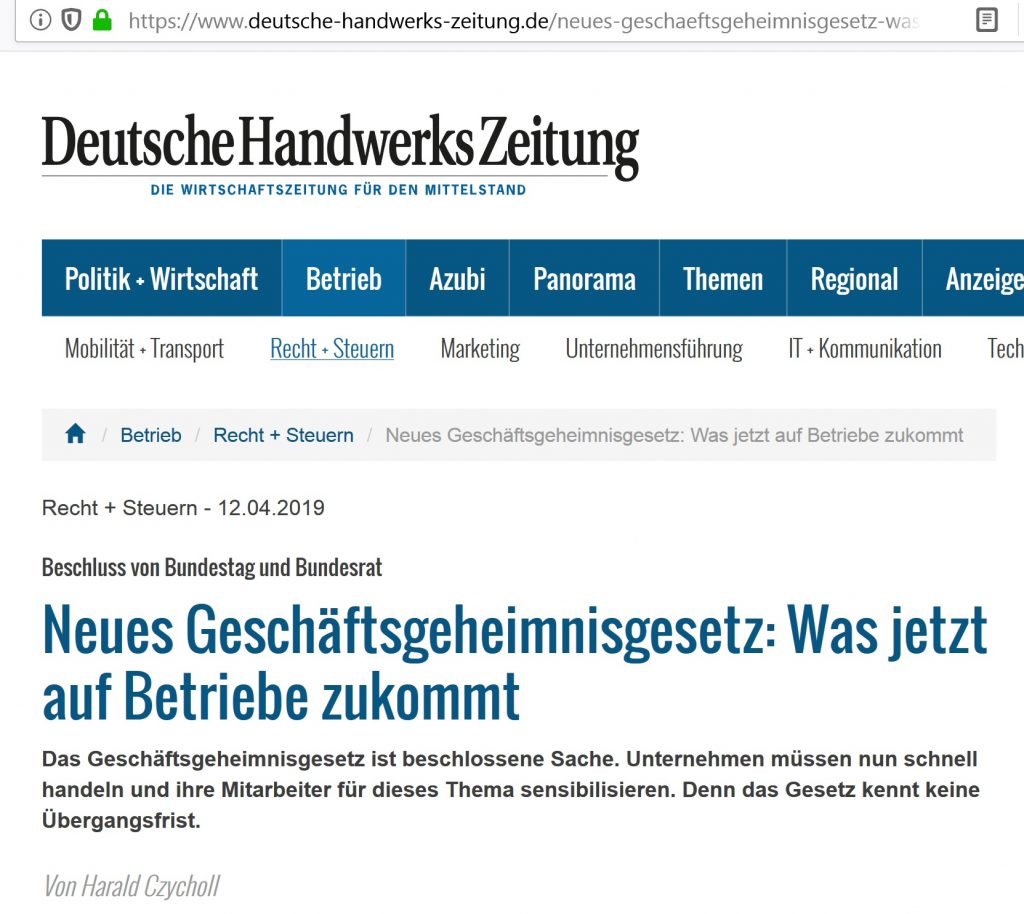Click the date line 'Recht + Steuern - 12.04.2019'
Screen dimensions: 1024x914
pyautogui.click(x=183, y=508)
